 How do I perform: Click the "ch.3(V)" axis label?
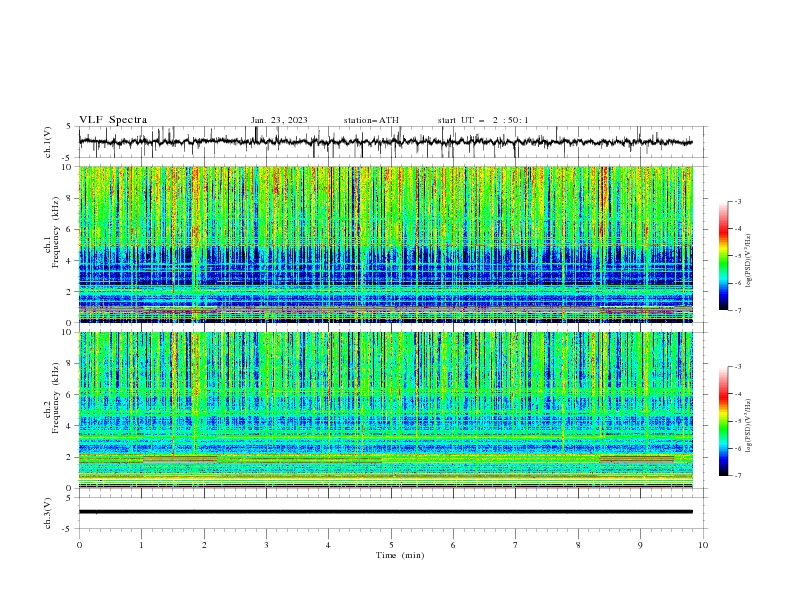pyautogui.click(x=48, y=513)
